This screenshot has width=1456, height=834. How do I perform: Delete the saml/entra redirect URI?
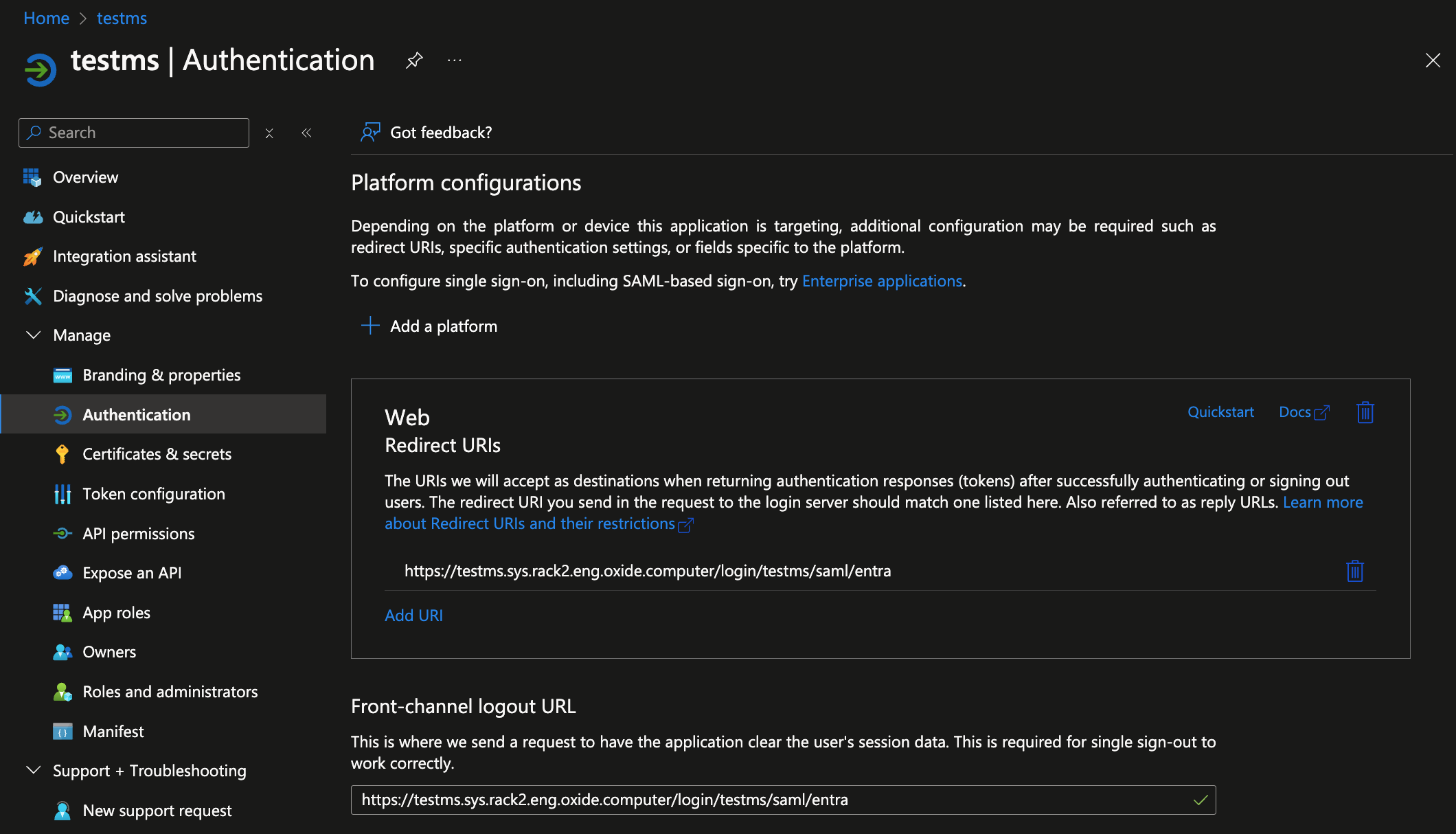pyautogui.click(x=1355, y=571)
